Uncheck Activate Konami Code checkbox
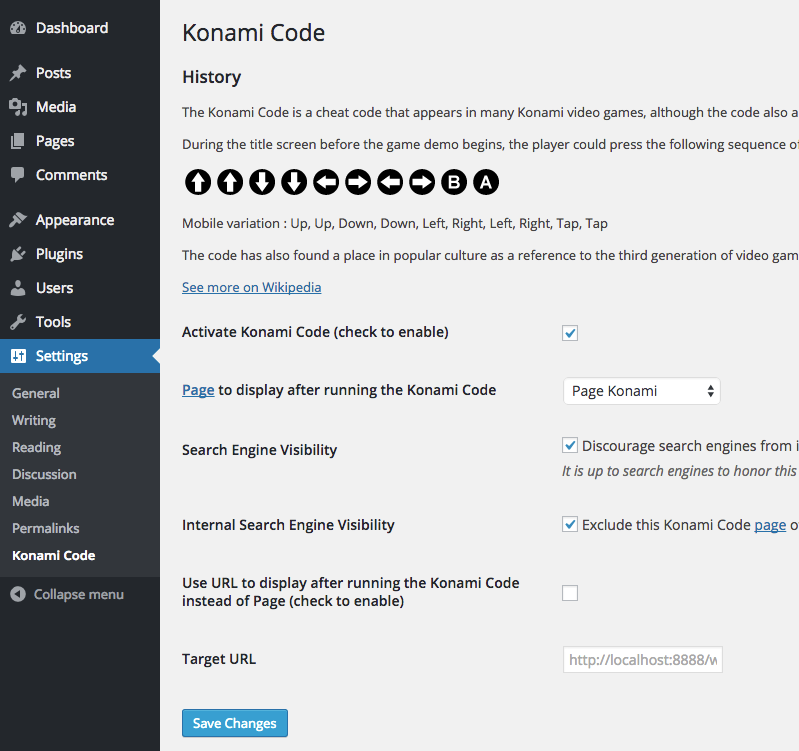799x751 pixels. point(570,333)
